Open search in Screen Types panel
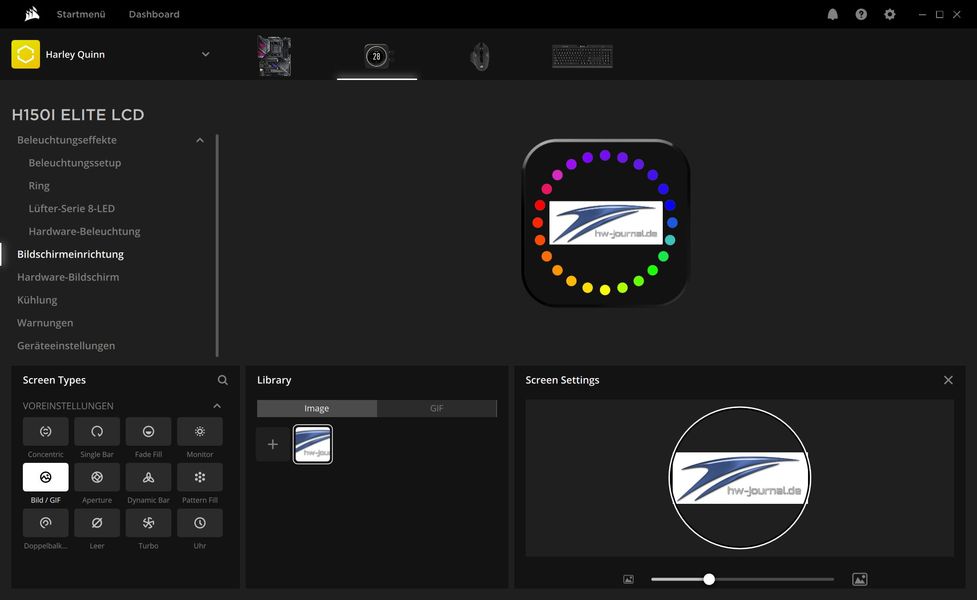The image size is (977, 600). 222,380
